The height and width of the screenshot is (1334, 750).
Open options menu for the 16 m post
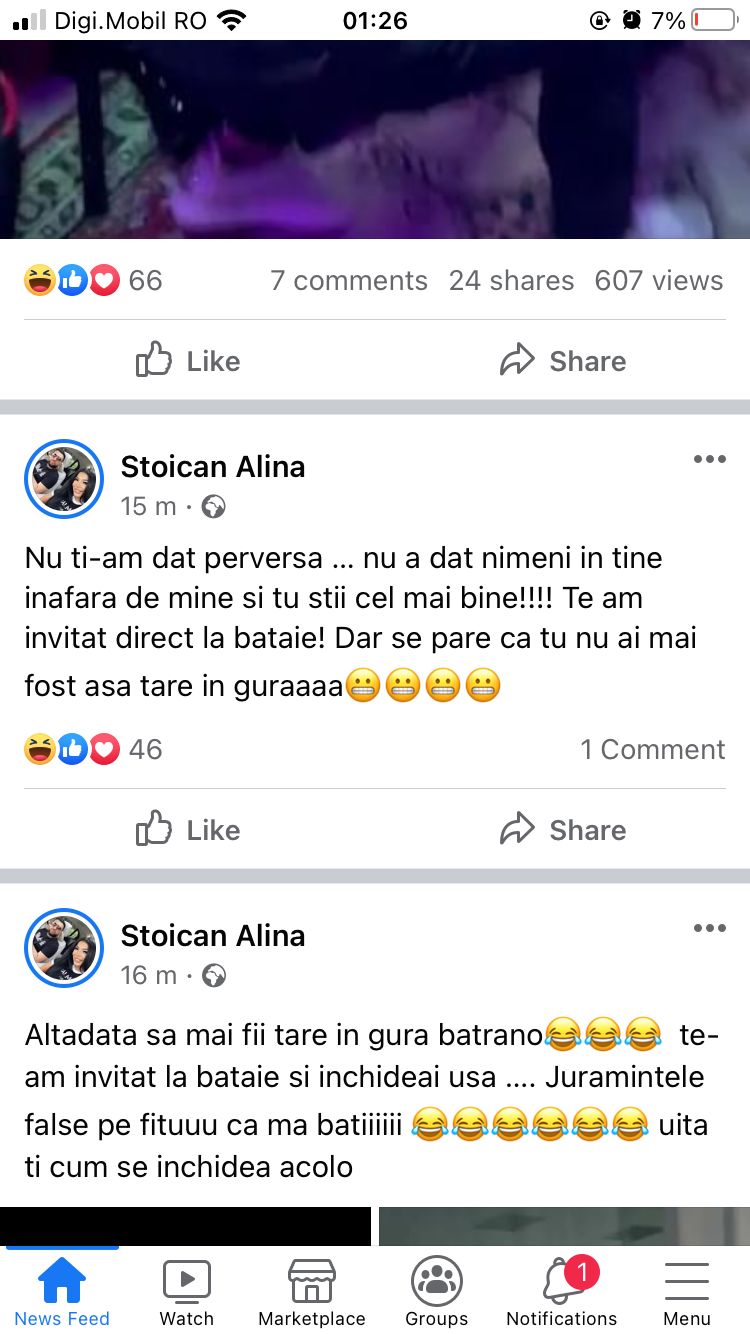click(x=709, y=928)
